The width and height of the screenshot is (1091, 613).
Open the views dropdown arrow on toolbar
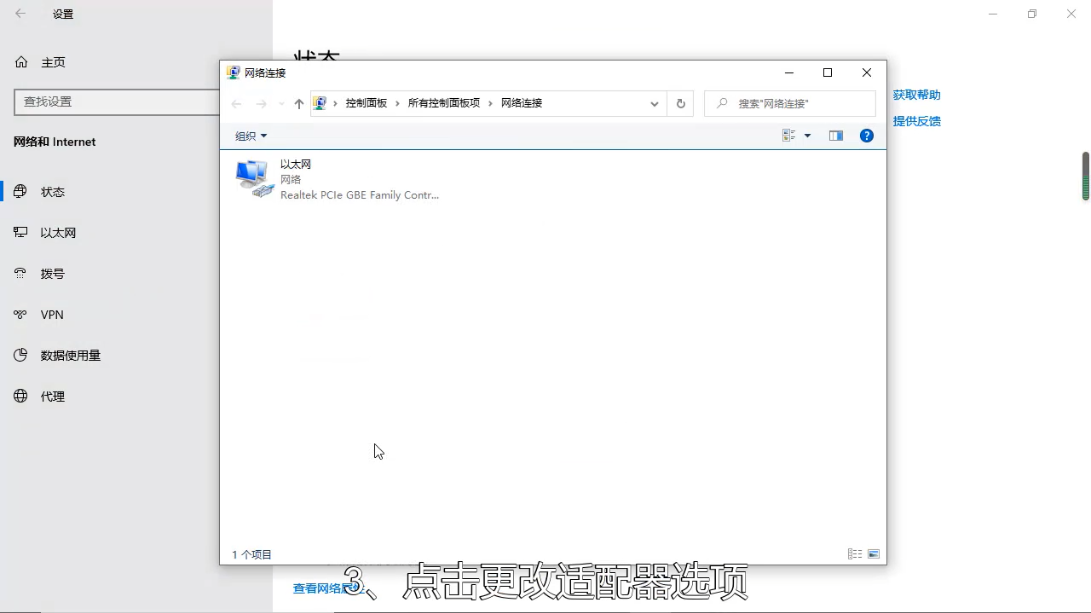[808, 135]
